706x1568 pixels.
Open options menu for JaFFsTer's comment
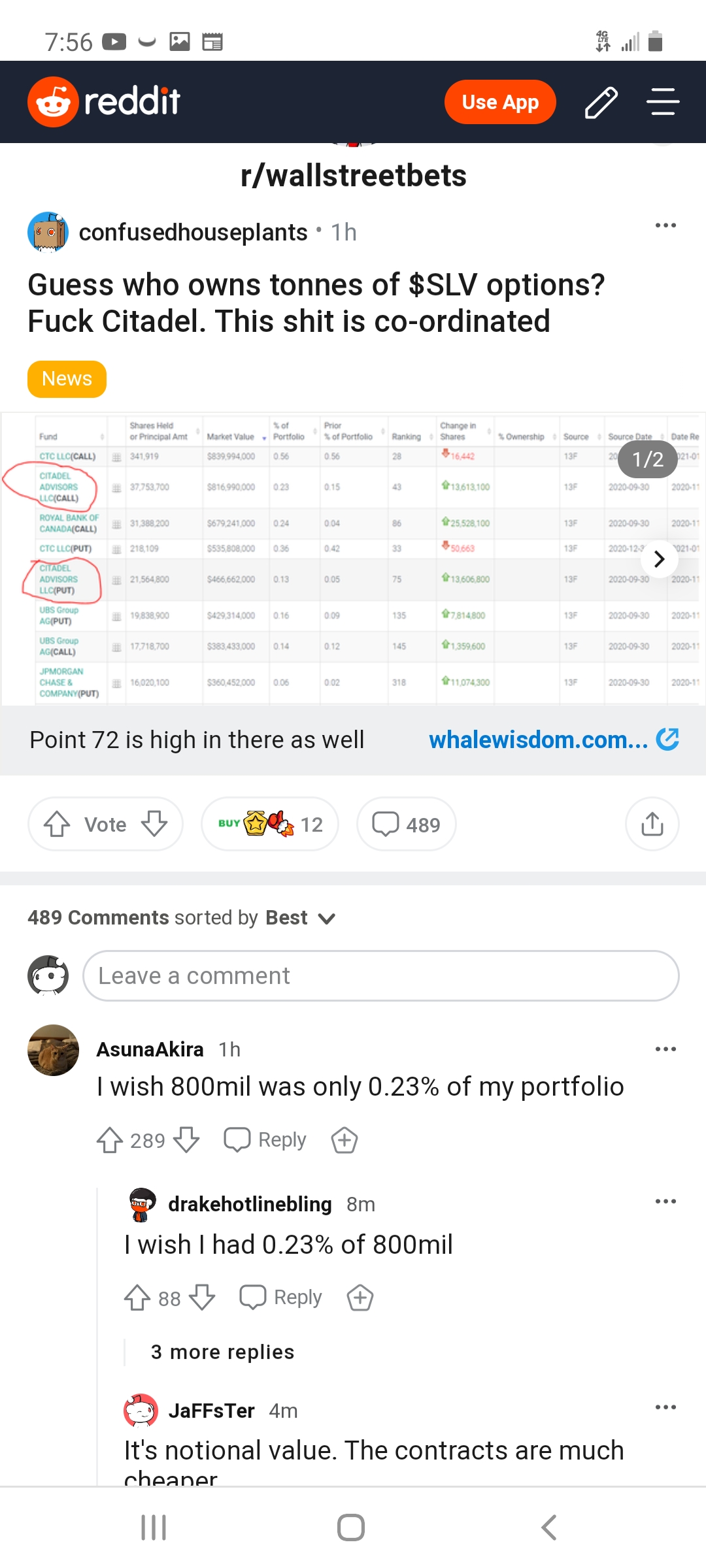click(x=665, y=1407)
